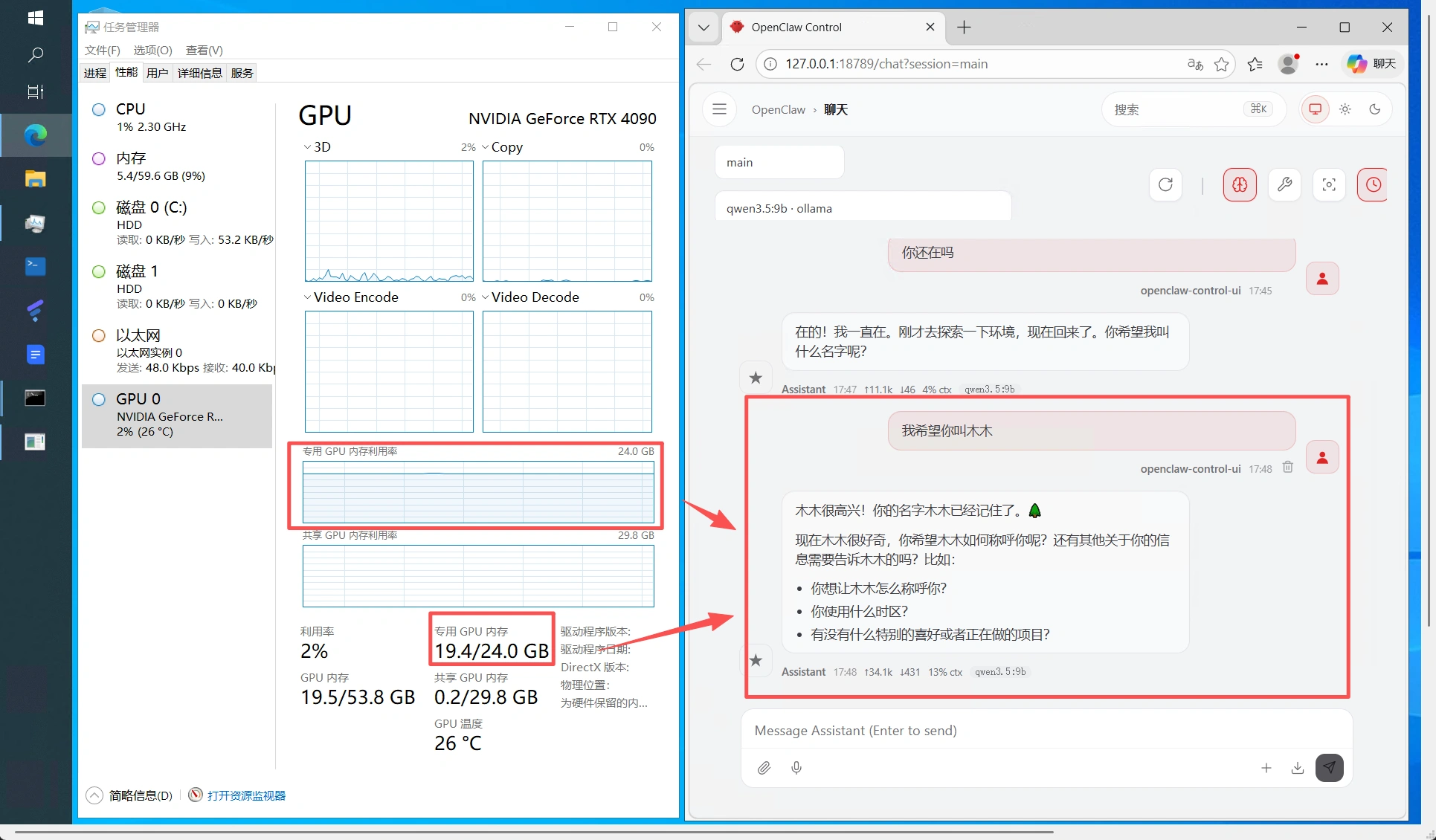The width and height of the screenshot is (1436, 840).
Task: Open 选项(O) menu in Task Manager
Action: pos(152,50)
